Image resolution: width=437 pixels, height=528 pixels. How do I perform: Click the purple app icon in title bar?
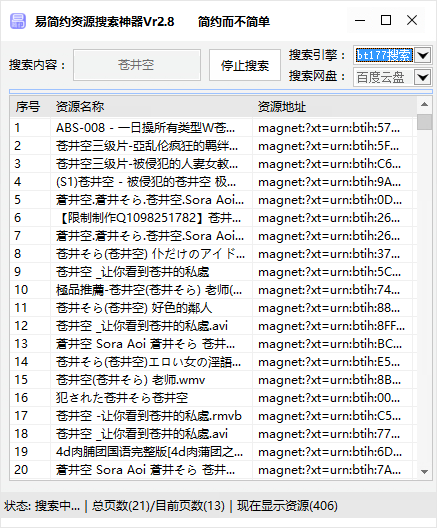click(x=18, y=21)
